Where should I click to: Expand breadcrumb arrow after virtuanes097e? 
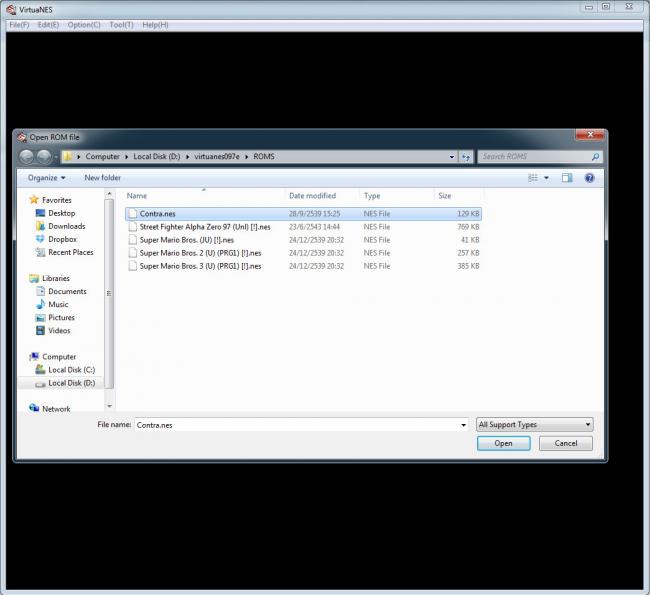tap(246, 157)
